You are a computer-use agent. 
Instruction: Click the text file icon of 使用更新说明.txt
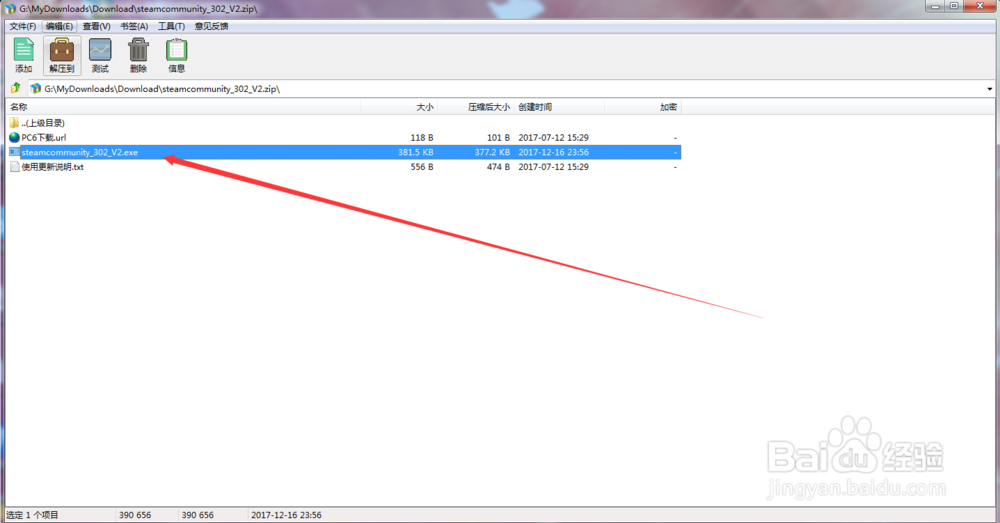point(14,166)
